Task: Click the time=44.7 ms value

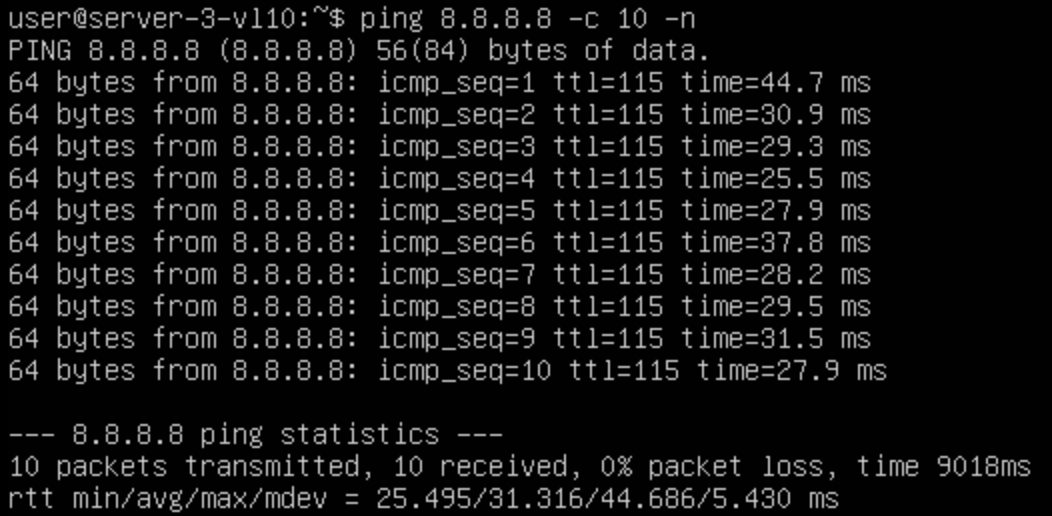Action: point(776,82)
